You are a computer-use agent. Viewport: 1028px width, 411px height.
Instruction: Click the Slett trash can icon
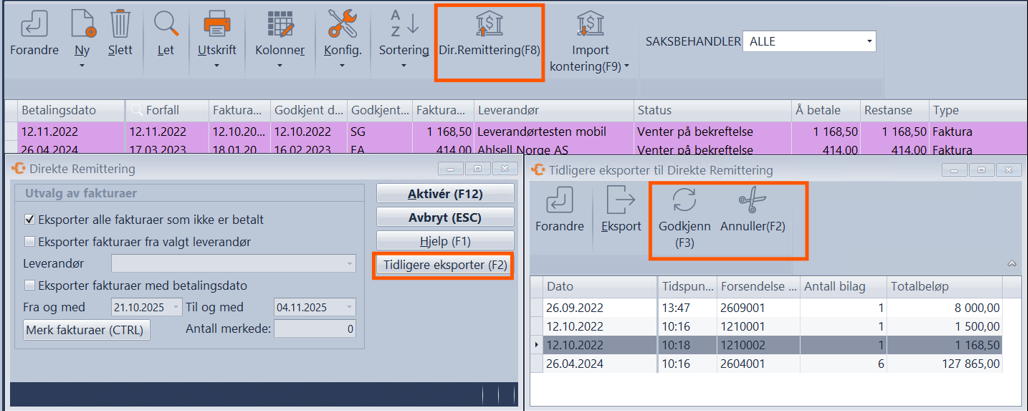tap(119, 24)
